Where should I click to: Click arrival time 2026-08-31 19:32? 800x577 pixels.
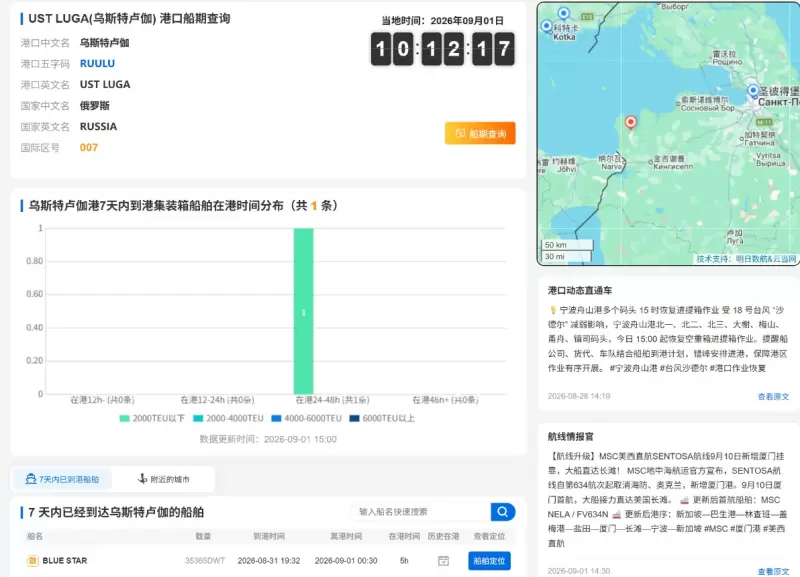point(269,561)
